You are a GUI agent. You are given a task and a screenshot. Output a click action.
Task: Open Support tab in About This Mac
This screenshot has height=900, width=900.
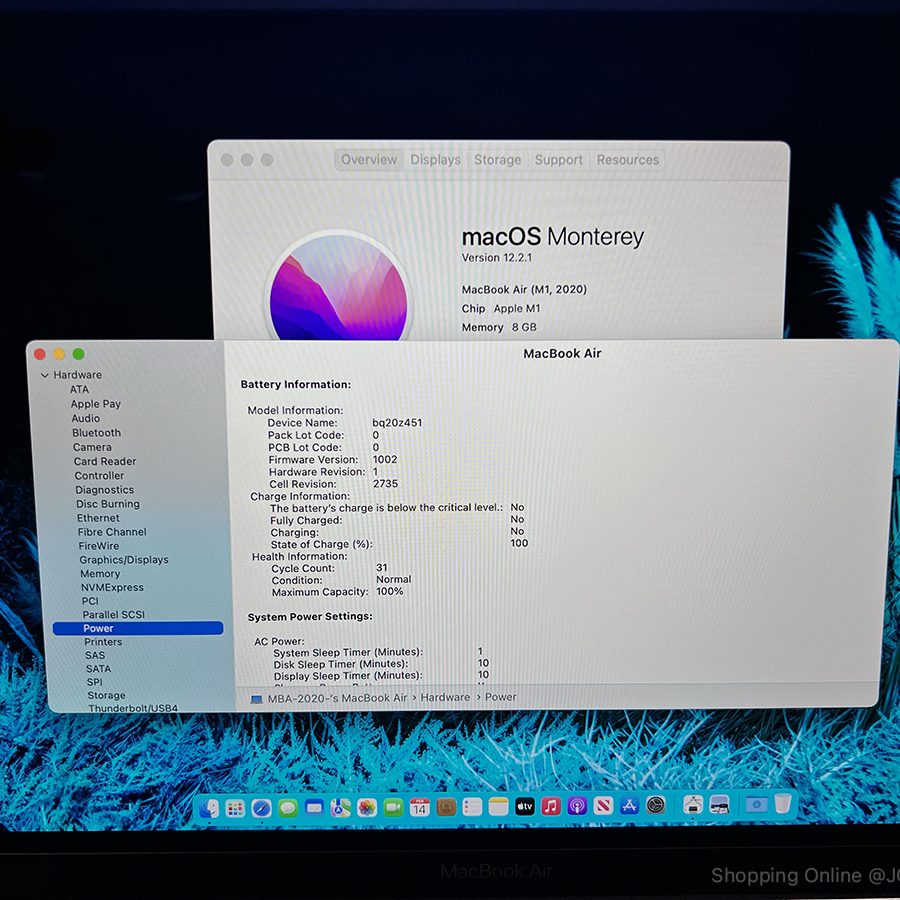pos(558,160)
